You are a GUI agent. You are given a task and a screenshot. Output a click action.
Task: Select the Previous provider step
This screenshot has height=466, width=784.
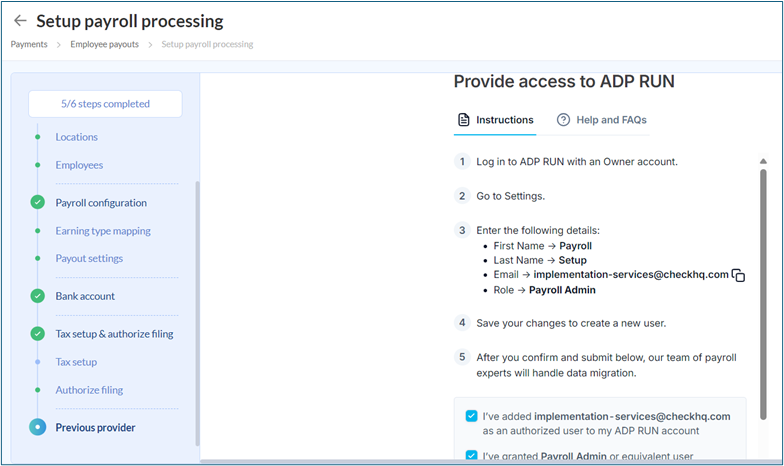pyautogui.click(x=95, y=428)
